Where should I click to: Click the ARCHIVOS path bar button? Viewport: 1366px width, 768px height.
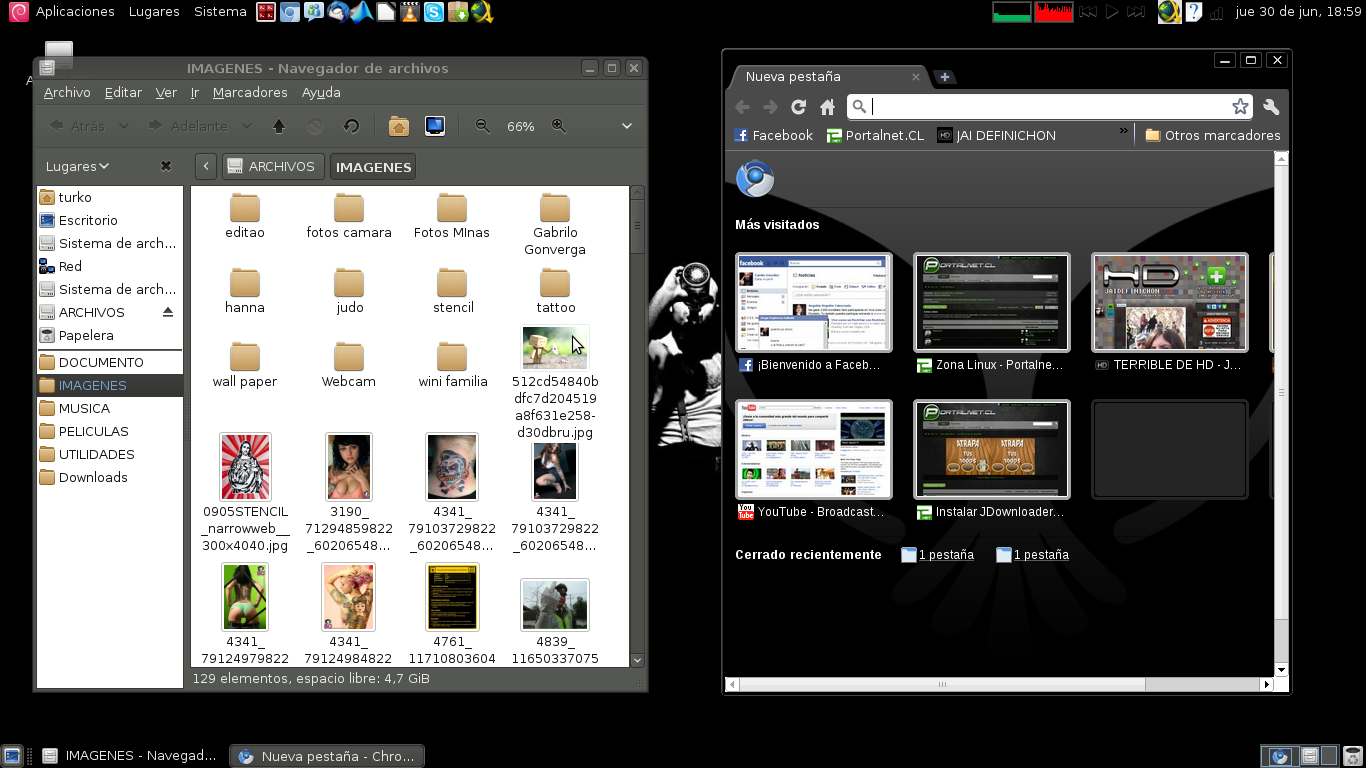pos(272,167)
